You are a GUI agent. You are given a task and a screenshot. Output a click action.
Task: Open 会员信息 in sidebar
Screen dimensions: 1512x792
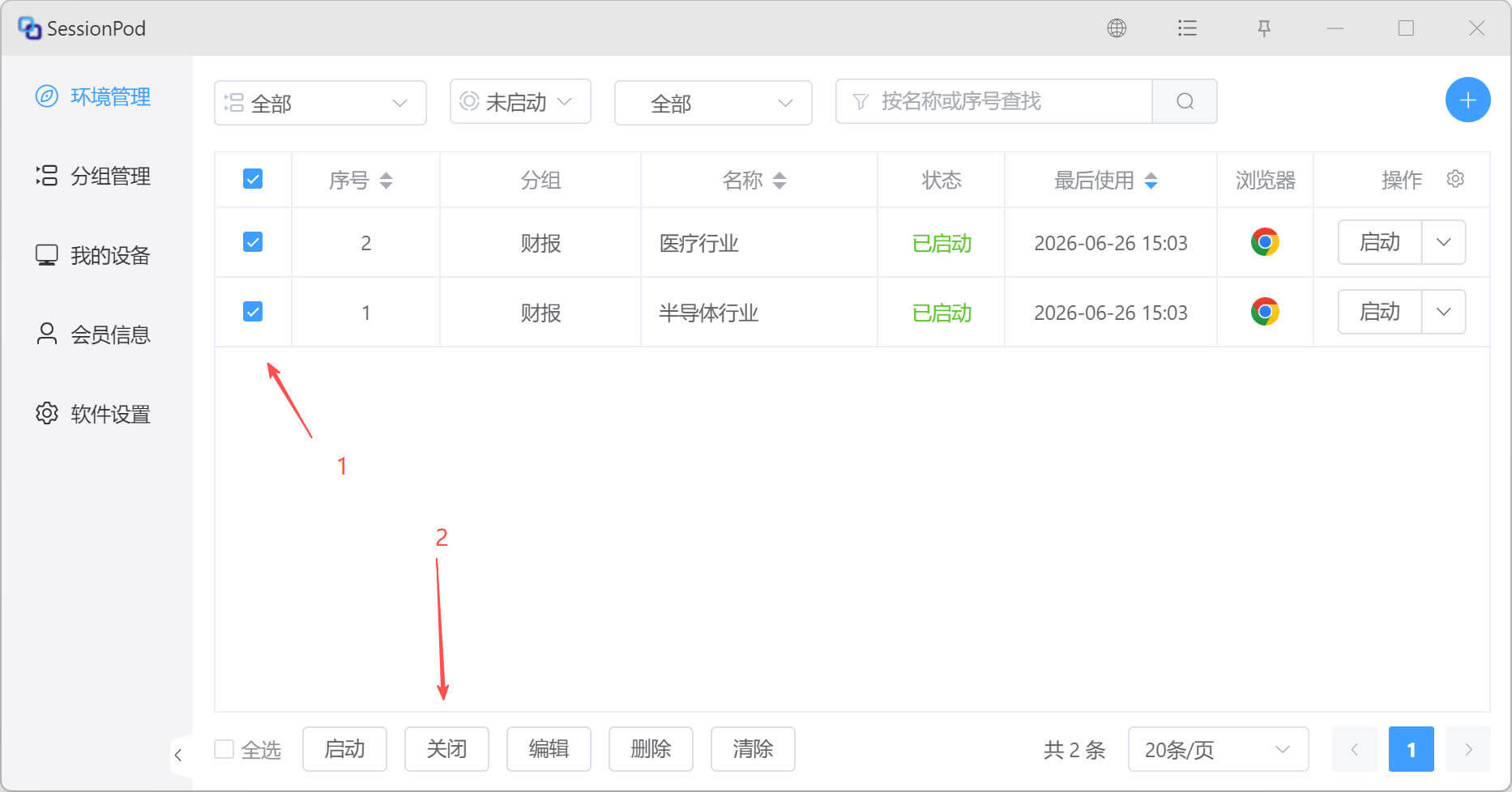94,334
